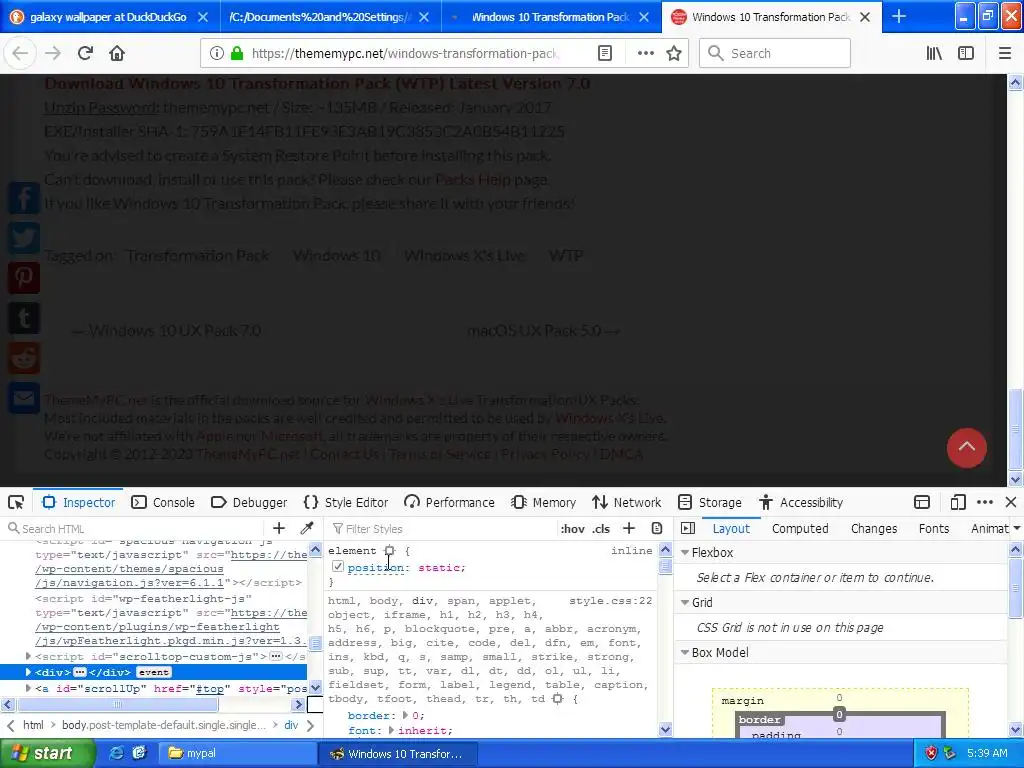Collapse the Flexbox section
Screen dimensions: 1024x768
coord(685,552)
